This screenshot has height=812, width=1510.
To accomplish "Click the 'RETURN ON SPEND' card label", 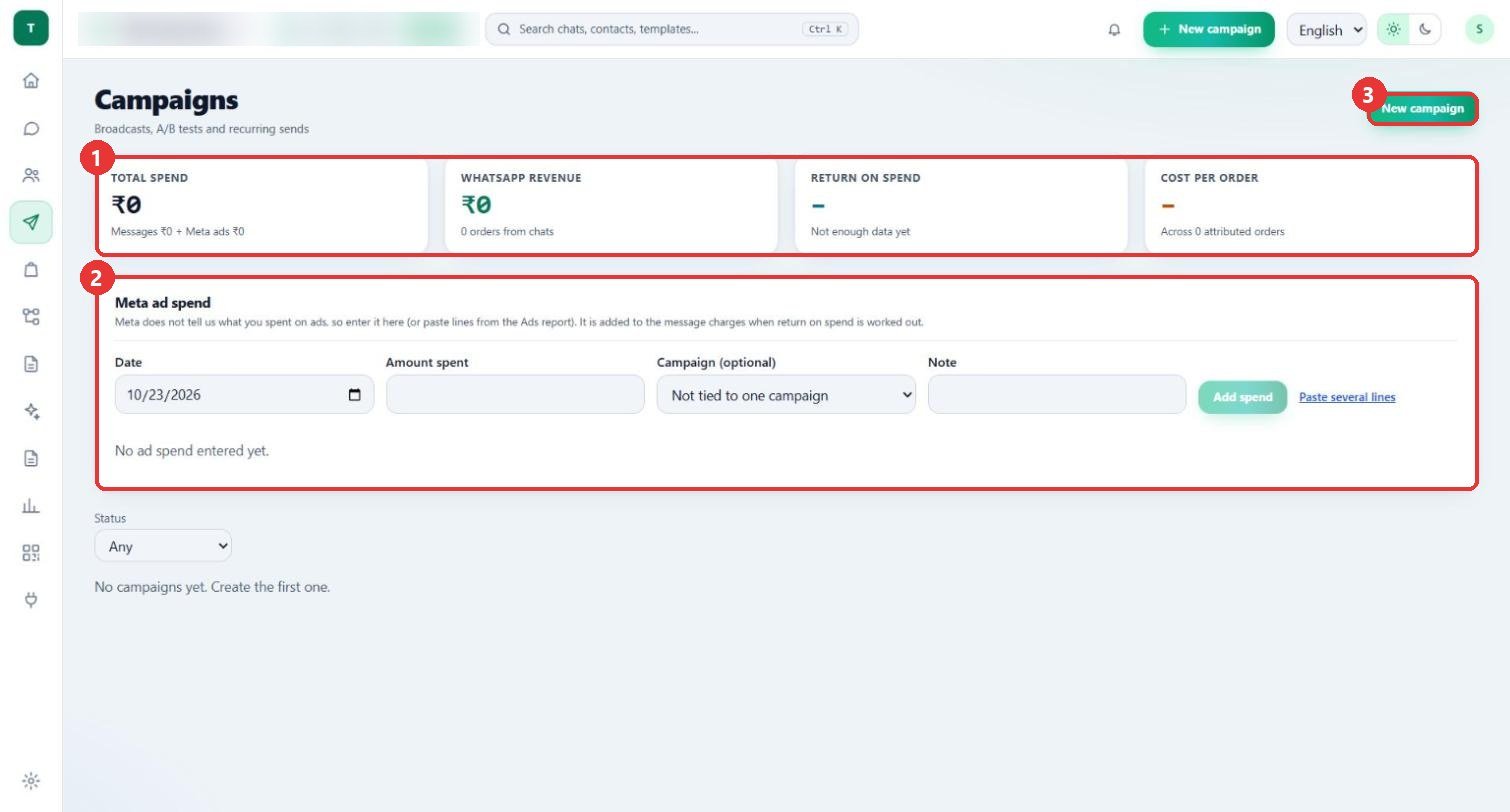I will click(866, 178).
